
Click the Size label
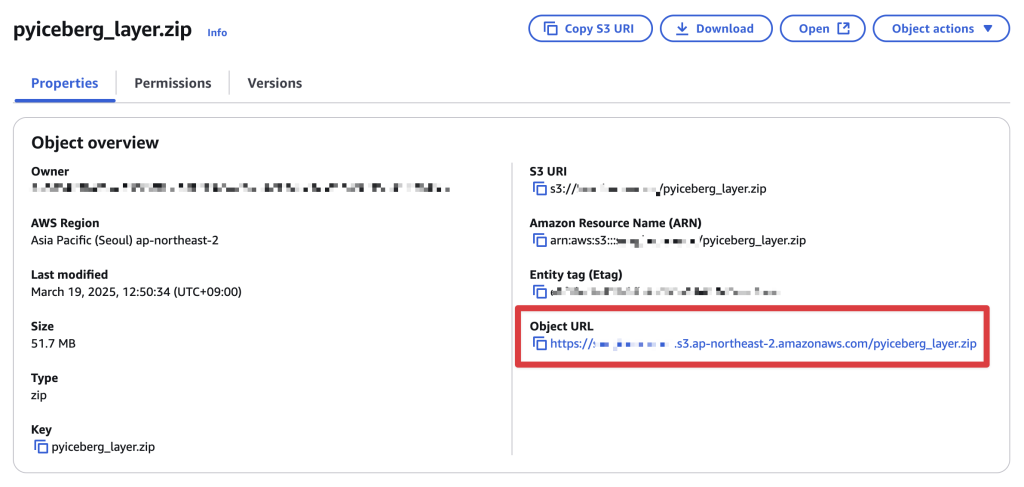pos(42,326)
